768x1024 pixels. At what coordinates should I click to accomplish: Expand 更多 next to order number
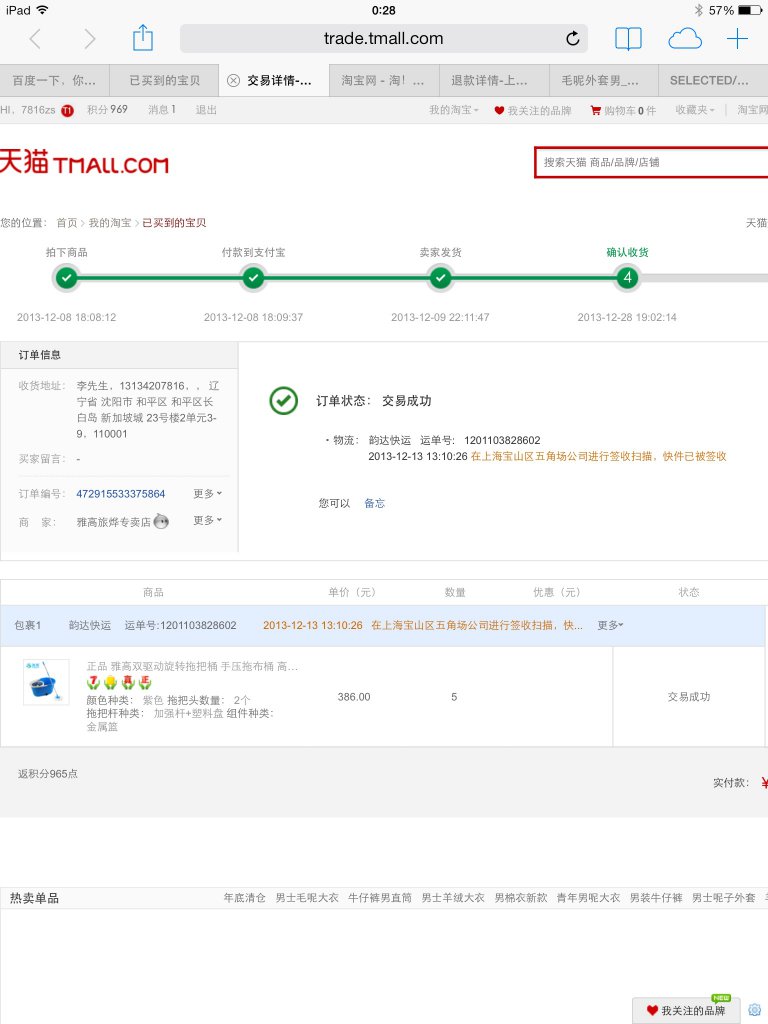[208, 494]
